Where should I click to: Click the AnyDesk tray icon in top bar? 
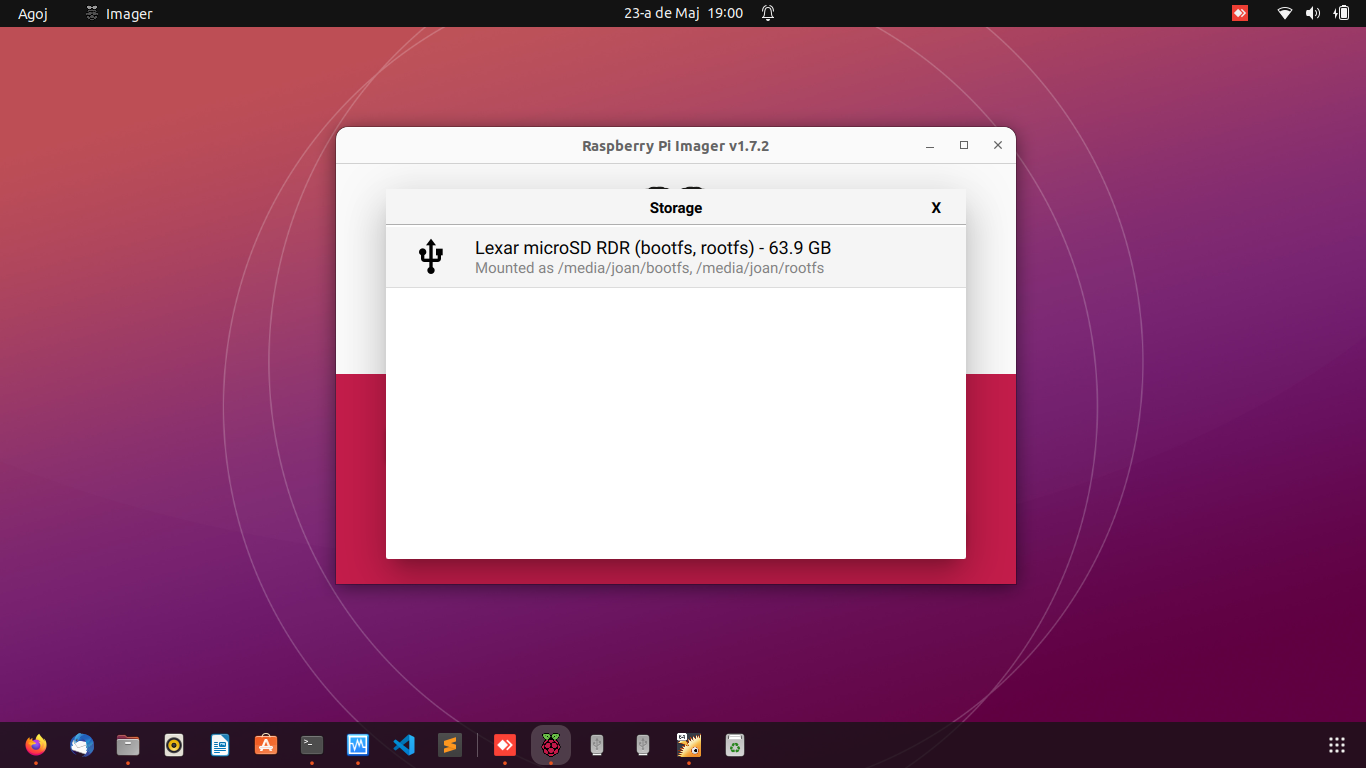[x=1240, y=13]
